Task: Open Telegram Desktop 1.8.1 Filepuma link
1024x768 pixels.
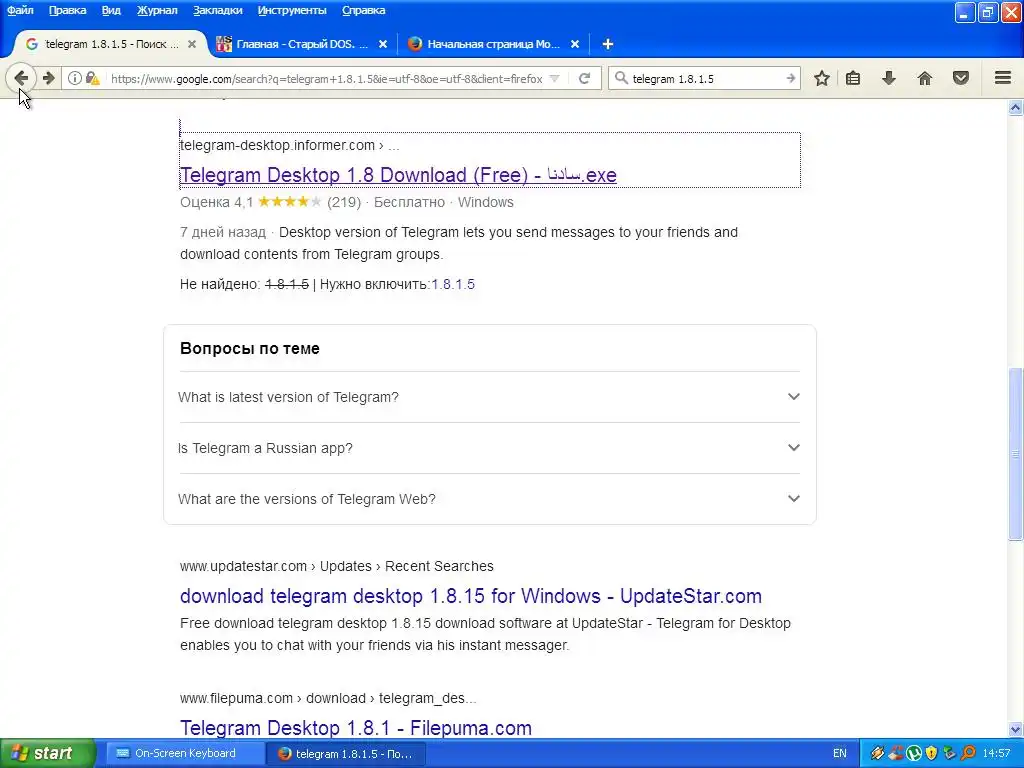Action: tap(356, 728)
